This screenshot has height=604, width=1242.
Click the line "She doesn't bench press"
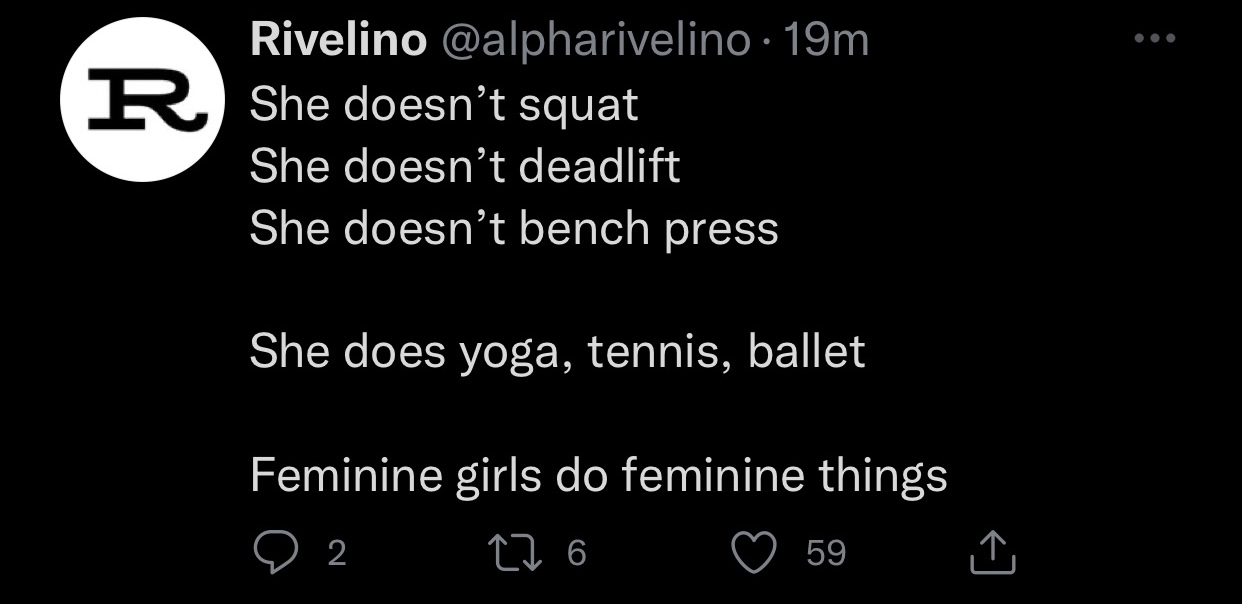pyautogui.click(x=514, y=228)
